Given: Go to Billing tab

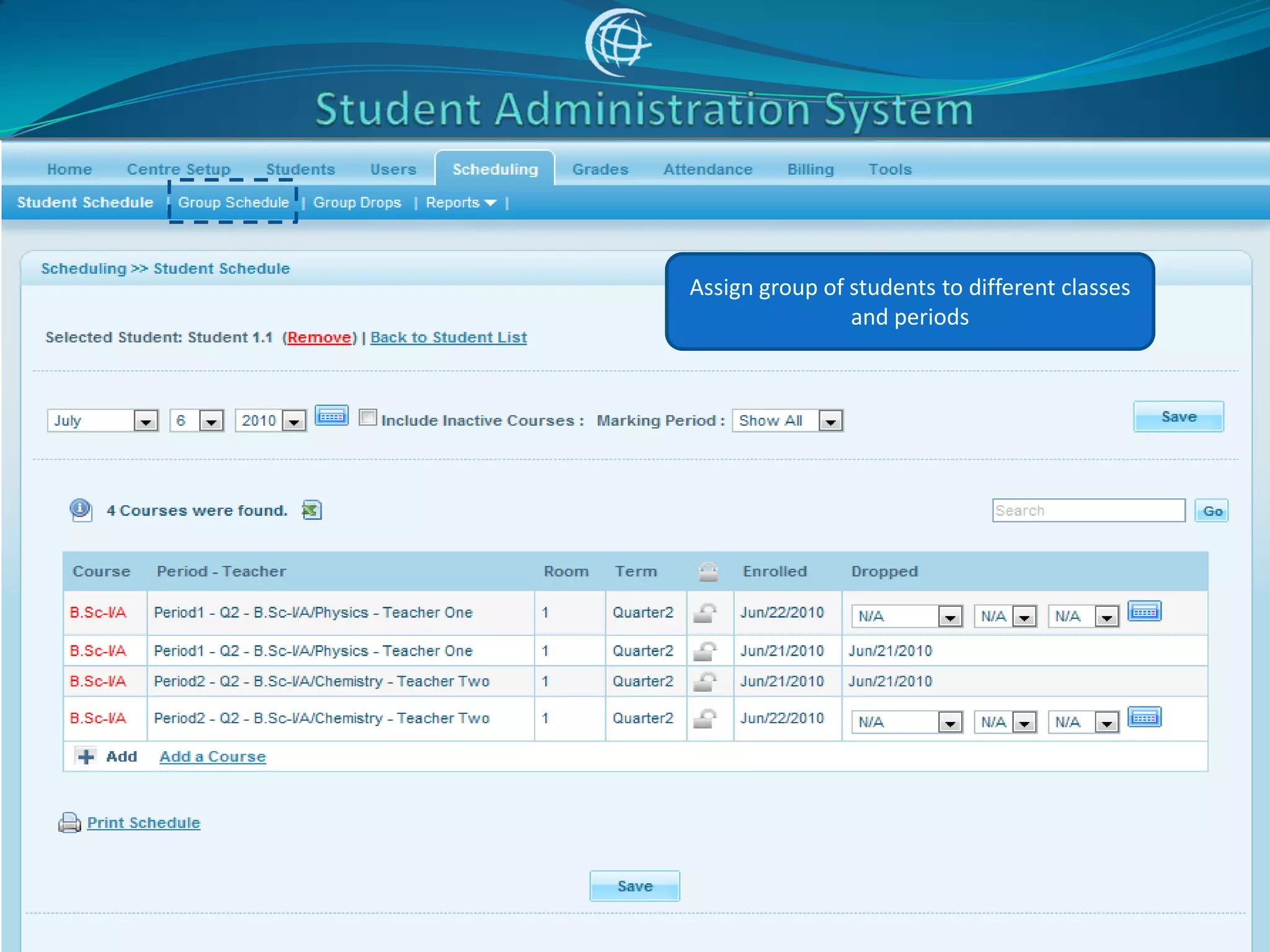Looking at the screenshot, I should (810, 169).
